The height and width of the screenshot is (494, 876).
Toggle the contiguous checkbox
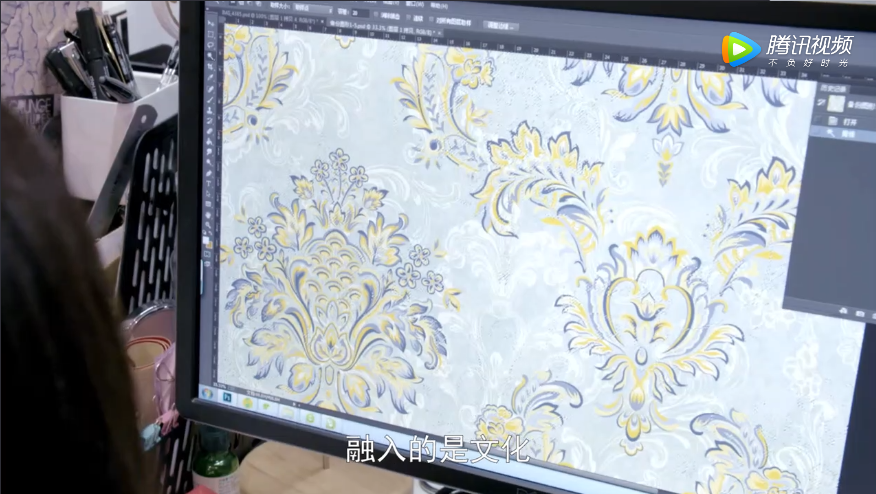point(408,17)
